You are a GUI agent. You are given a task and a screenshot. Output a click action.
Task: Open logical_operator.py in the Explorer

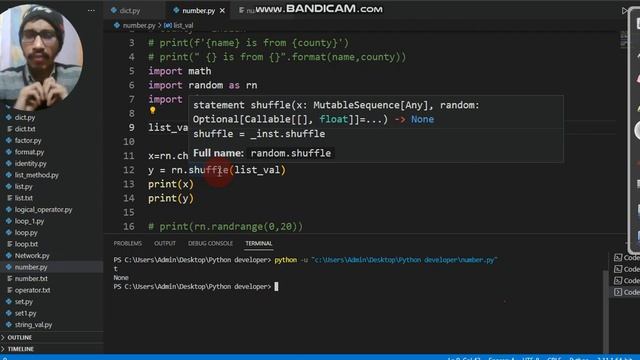43,210
